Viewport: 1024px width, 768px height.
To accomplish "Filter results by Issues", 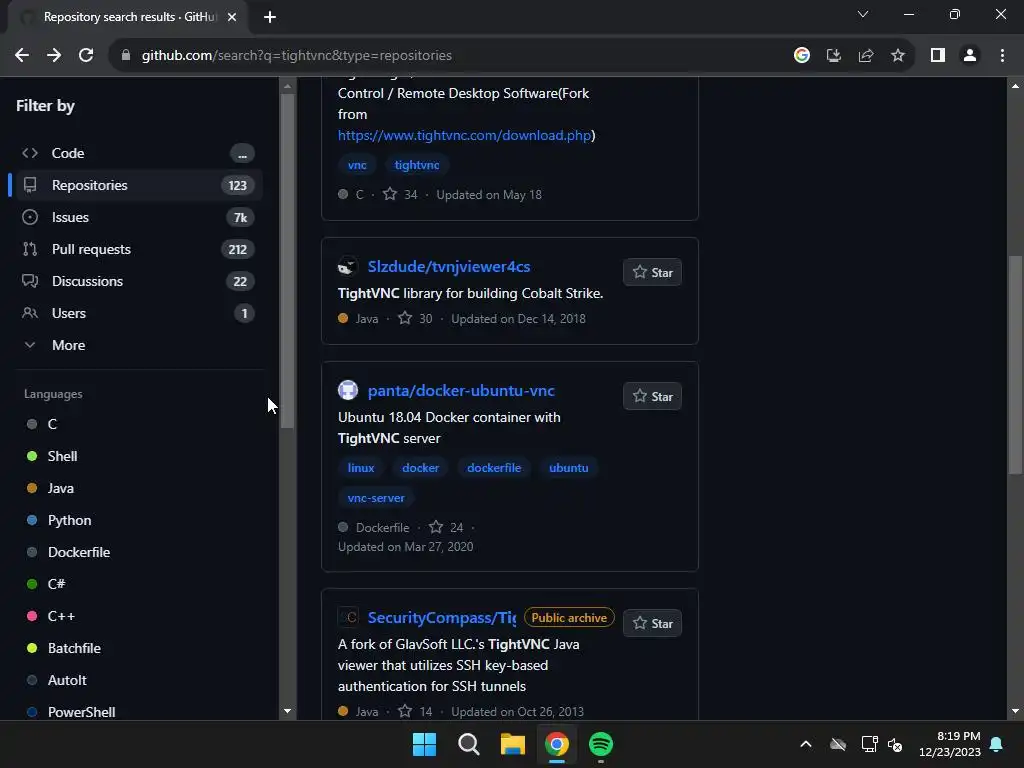I will [137, 217].
